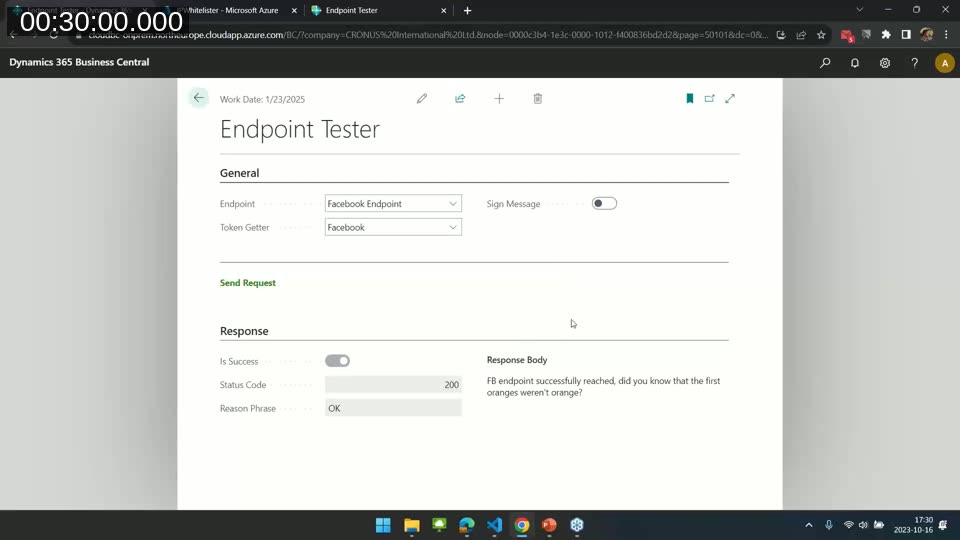
Task: Click the microphone tray icon
Action: (x=828, y=525)
